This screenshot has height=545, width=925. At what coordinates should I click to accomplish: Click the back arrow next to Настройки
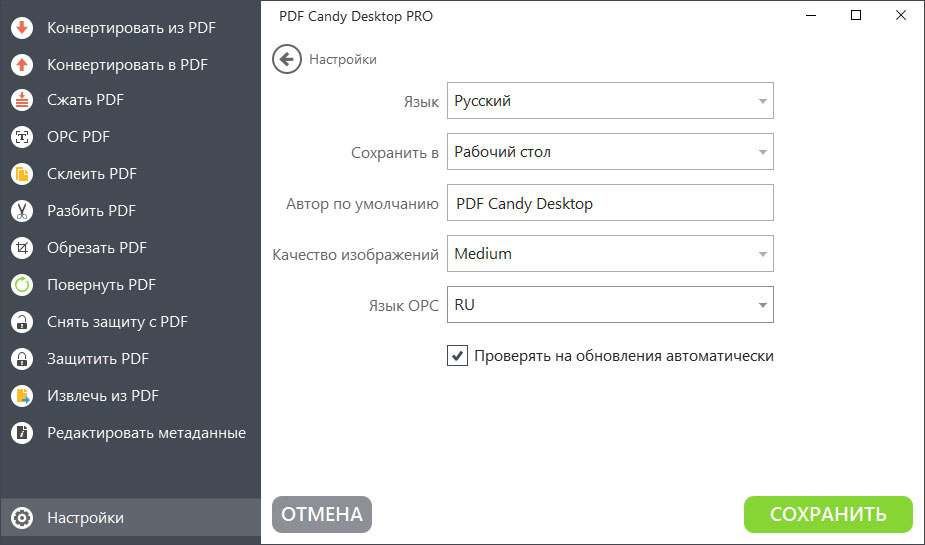pyautogui.click(x=287, y=59)
